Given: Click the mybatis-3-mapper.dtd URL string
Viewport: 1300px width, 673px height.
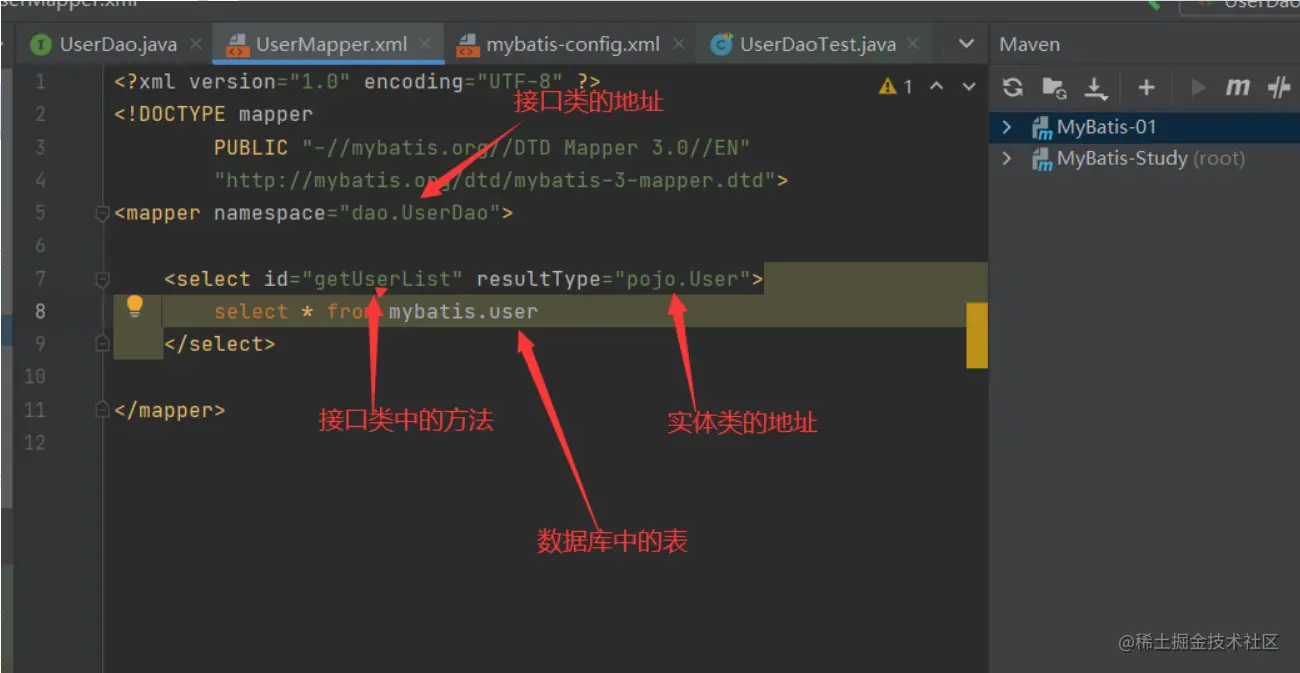Looking at the screenshot, I should [x=495, y=181].
